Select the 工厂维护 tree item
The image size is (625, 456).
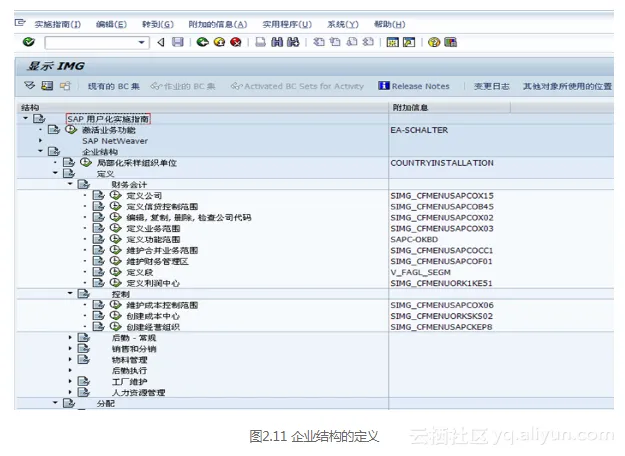click(x=130, y=381)
